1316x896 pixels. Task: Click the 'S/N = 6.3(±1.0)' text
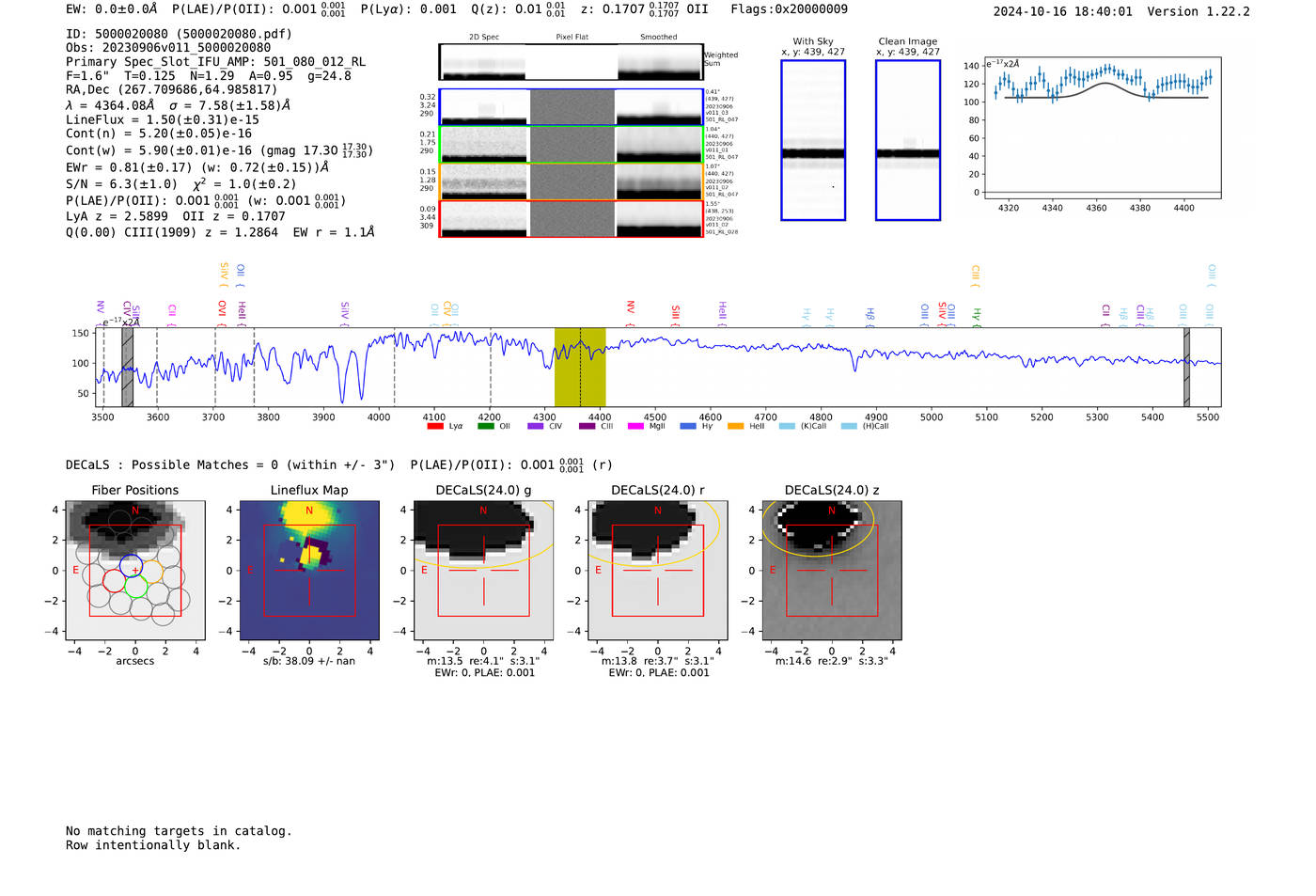point(121,184)
